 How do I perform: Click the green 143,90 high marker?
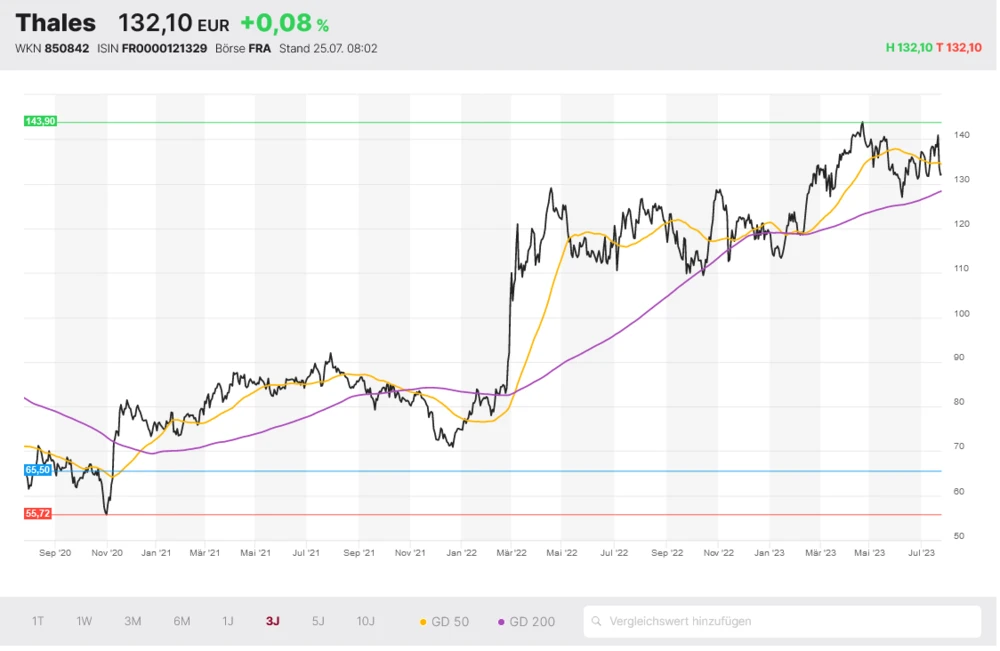[x=40, y=121]
